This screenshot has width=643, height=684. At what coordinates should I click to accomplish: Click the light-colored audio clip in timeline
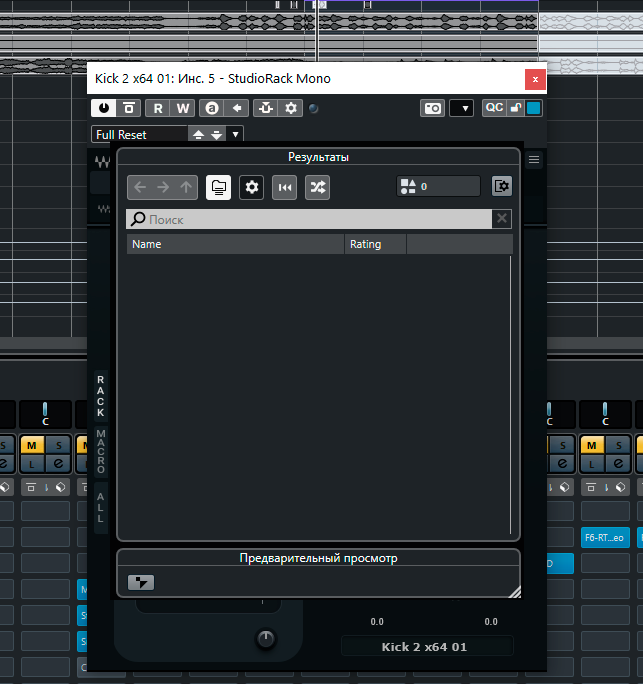591,22
